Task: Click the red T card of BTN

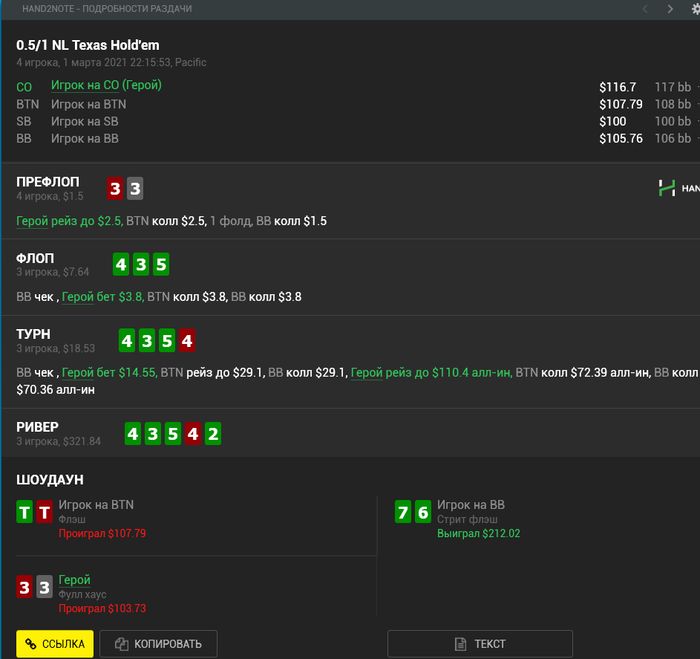Action: point(44,512)
